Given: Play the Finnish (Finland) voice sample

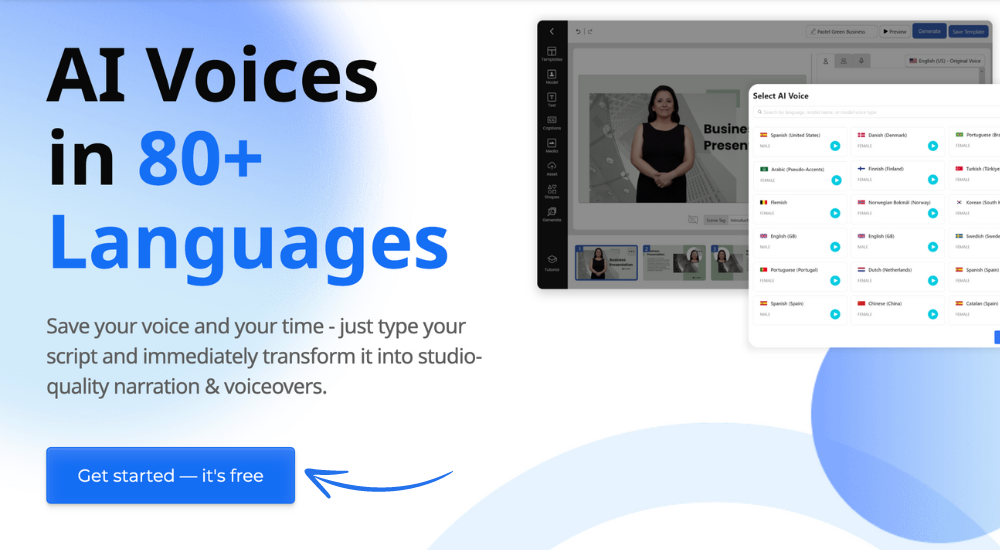Looking at the screenshot, I should [932, 180].
